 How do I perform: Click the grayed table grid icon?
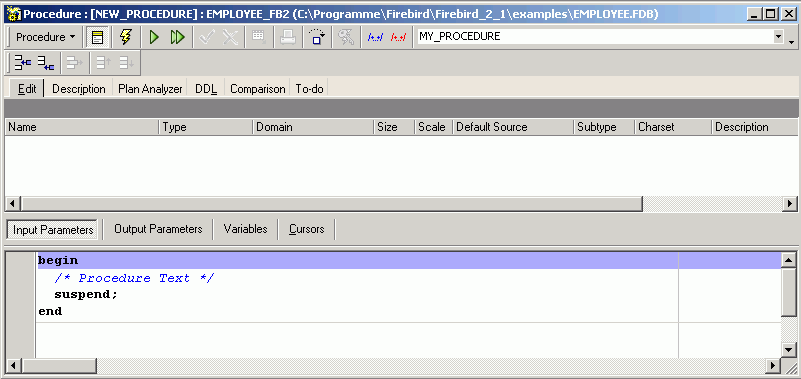coord(258,37)
